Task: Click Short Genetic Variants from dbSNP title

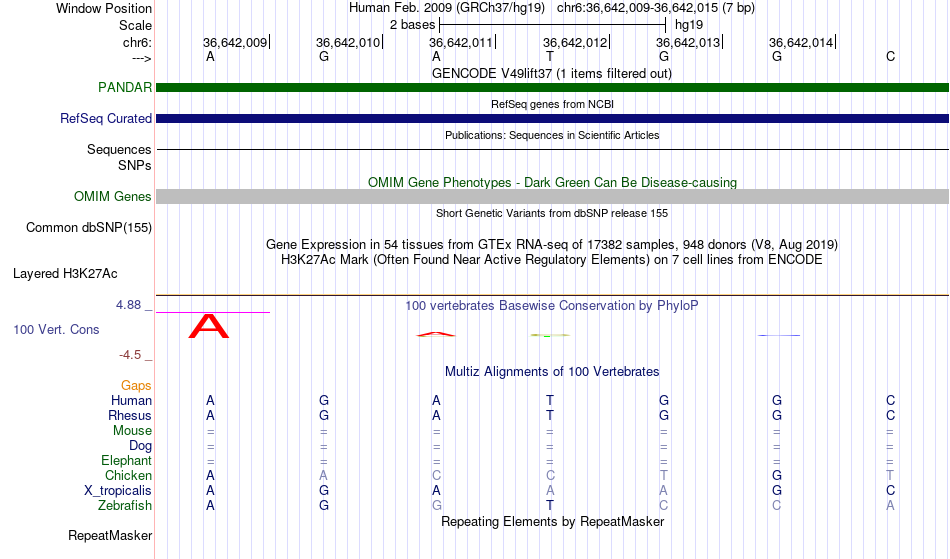Action: pyautogui.click(x=552, y=213)
